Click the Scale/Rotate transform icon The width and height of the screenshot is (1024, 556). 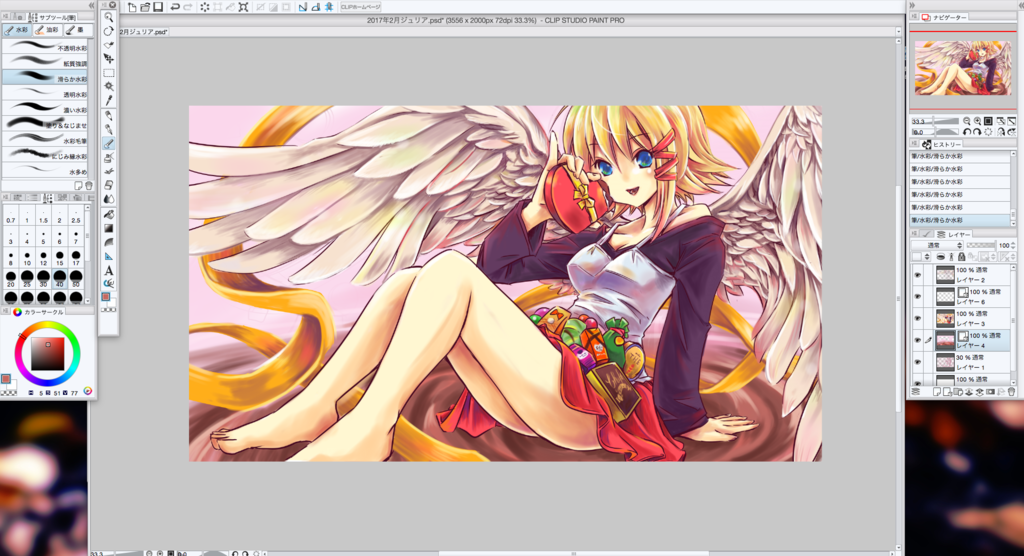click(x=243, y=7)
